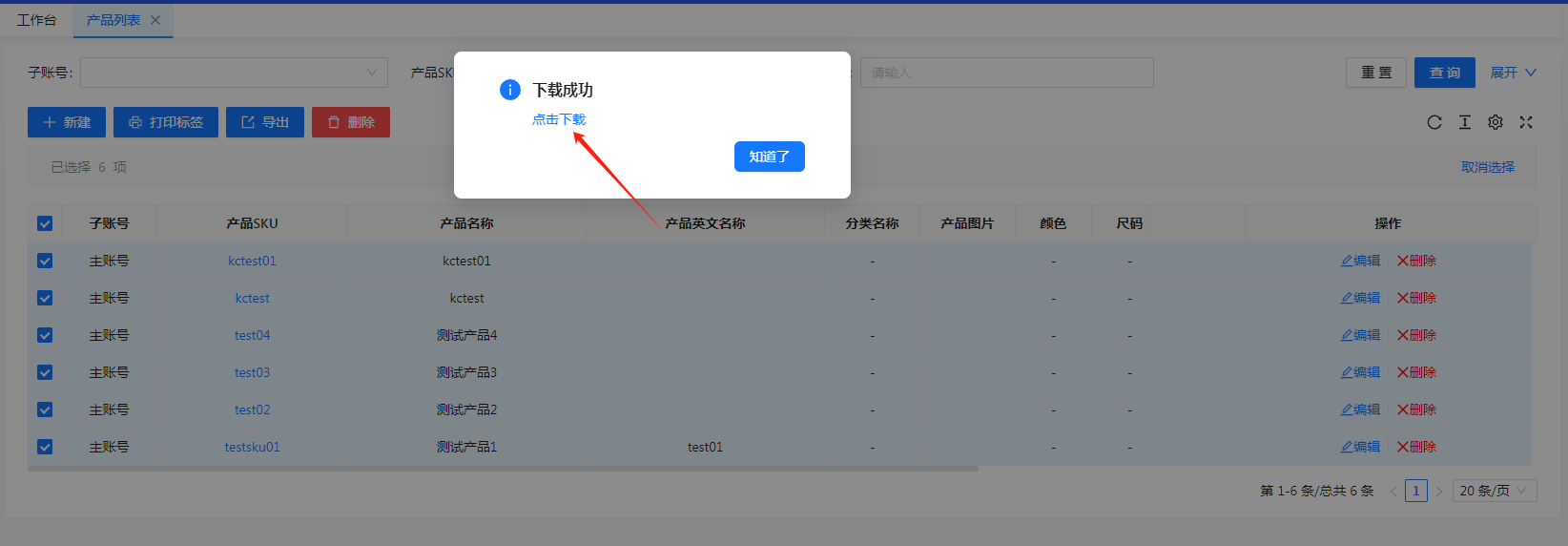This screenshot has width=1568, height=546.
Task: Go to next page arrow in pagination
Action: (1439, 491)
